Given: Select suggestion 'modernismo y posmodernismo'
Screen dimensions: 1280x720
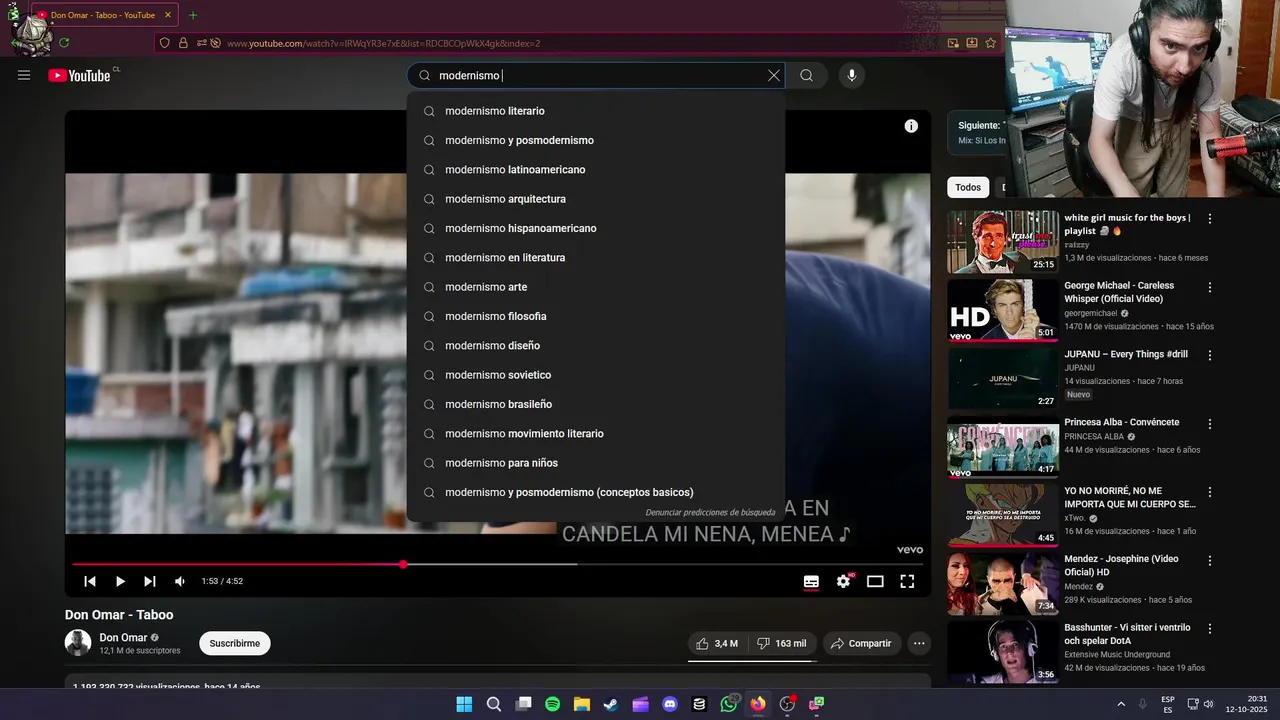Looking at the screenshot, I should coord(595,140).
